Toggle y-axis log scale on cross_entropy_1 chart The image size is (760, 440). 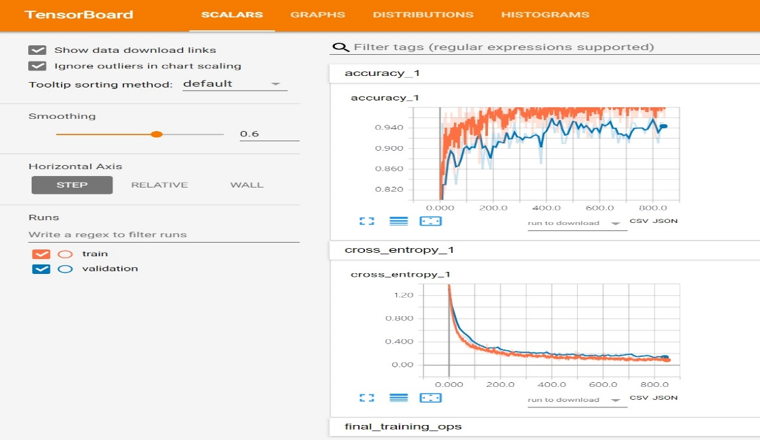398,397
